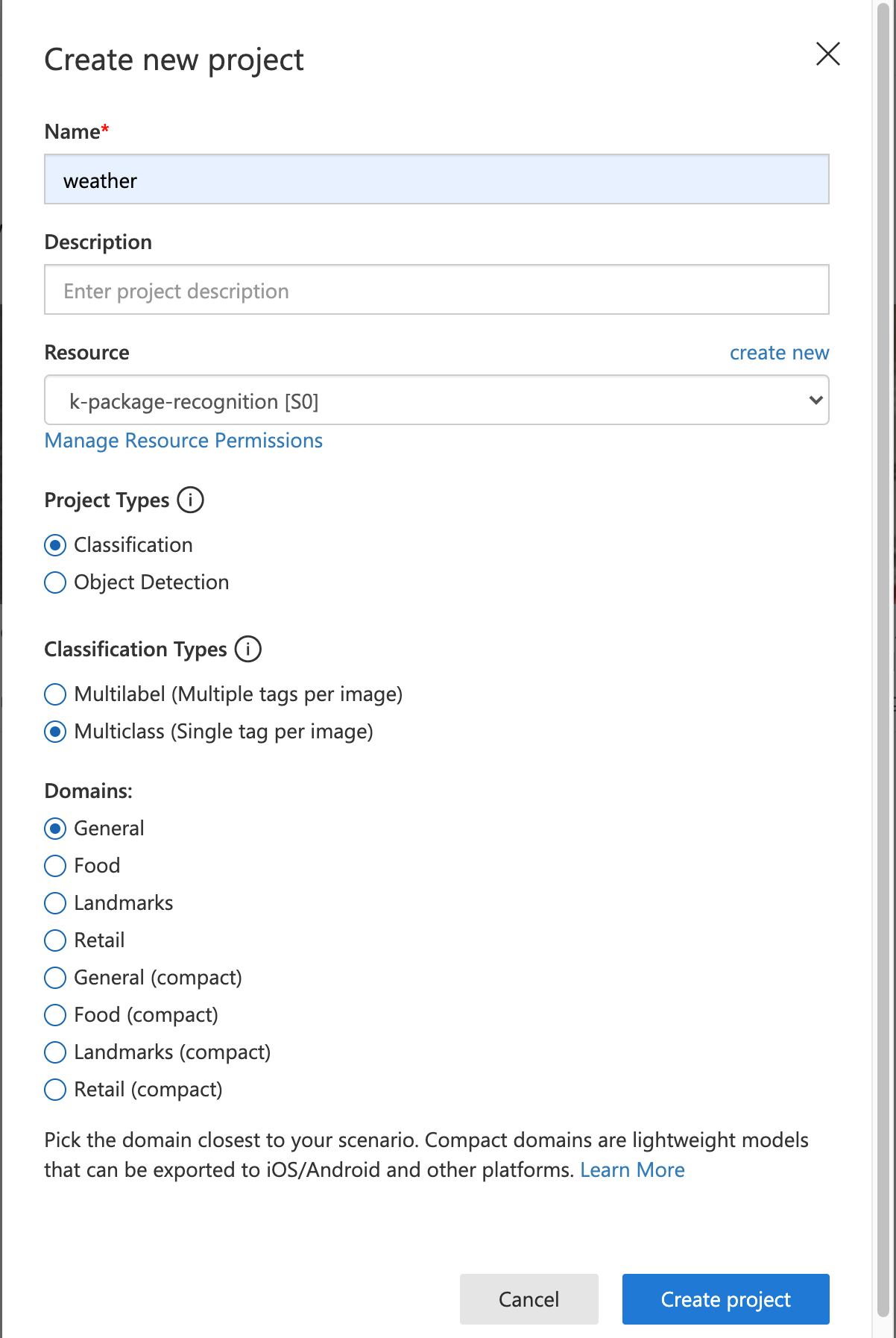Select the General (compact) domain
896x1338 pixels.
point(55,978)
